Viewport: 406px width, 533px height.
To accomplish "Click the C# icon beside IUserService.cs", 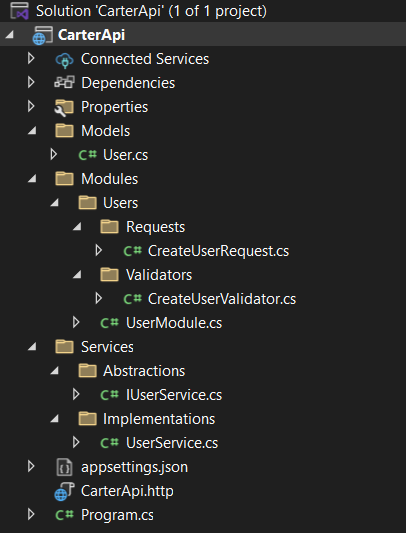I will coord(109,395).
